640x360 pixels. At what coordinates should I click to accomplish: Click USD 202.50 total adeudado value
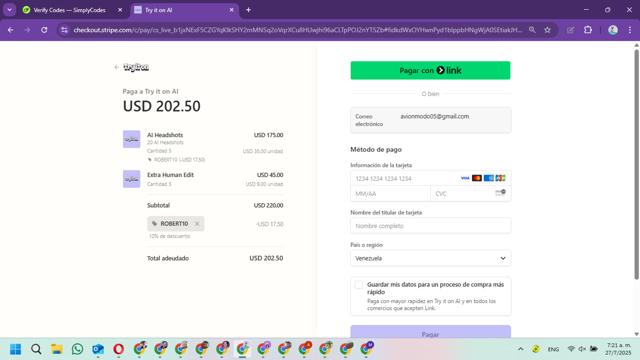266,258
